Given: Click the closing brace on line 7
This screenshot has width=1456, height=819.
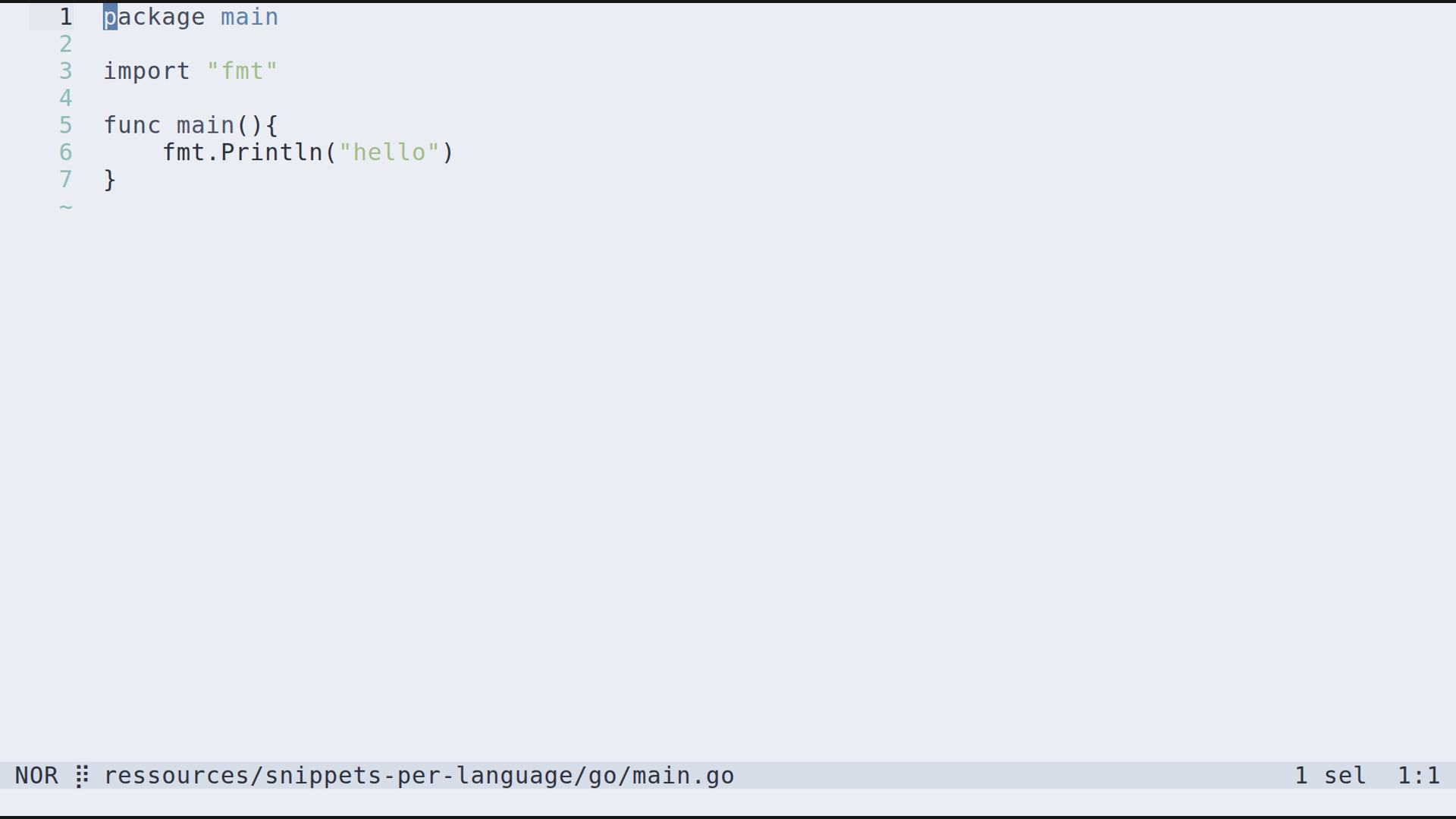Looking at the screenshot, I should 110,180.
